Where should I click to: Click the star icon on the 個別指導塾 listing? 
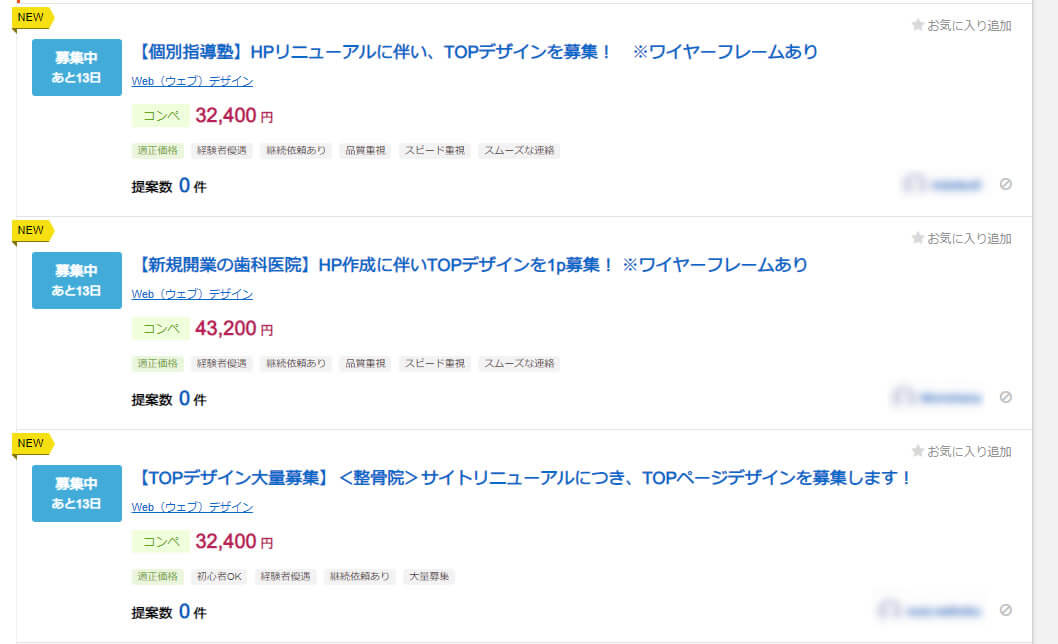point(917,25)
